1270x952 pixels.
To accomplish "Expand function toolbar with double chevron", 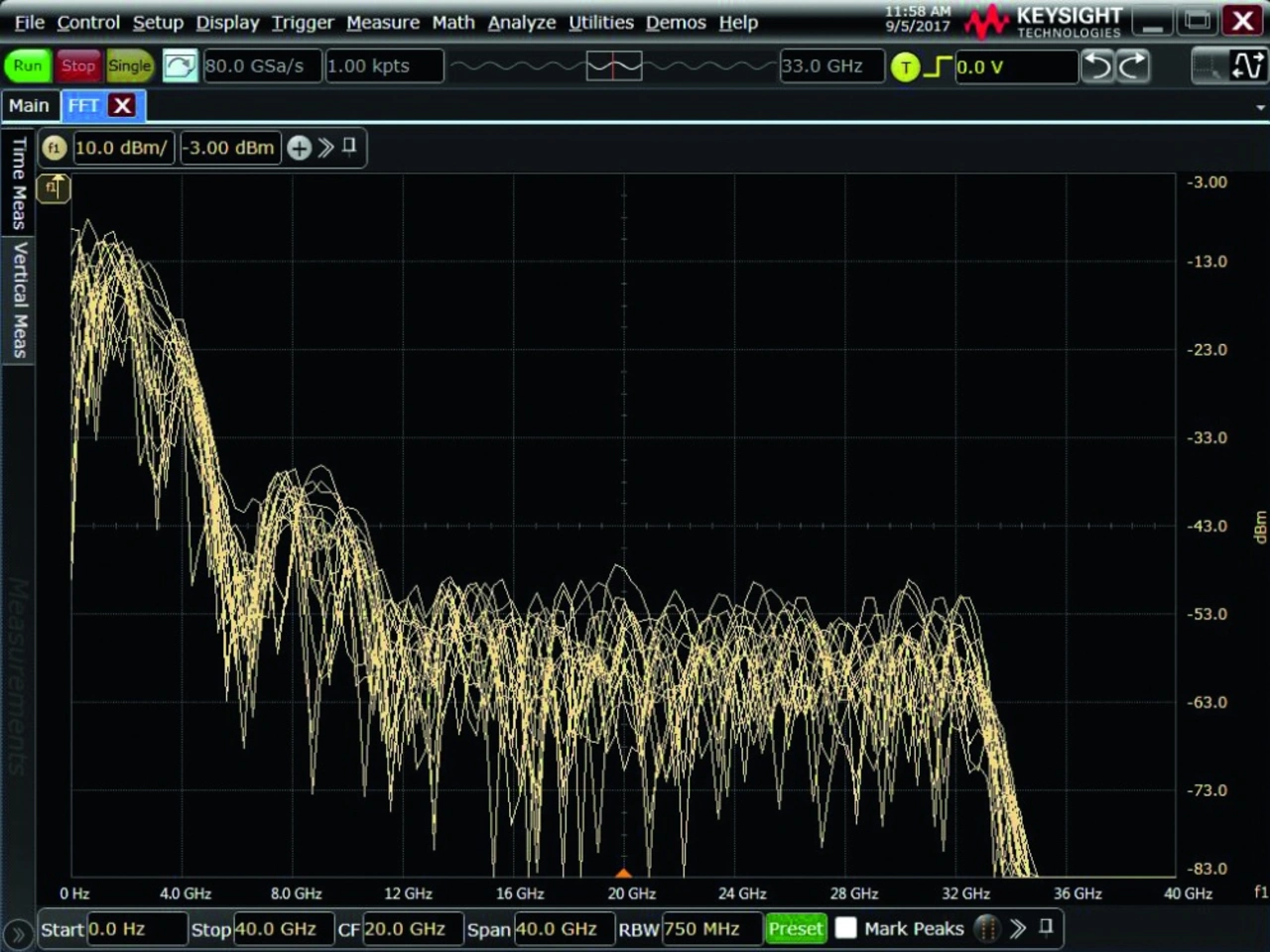I will click(x=325, y=148).
